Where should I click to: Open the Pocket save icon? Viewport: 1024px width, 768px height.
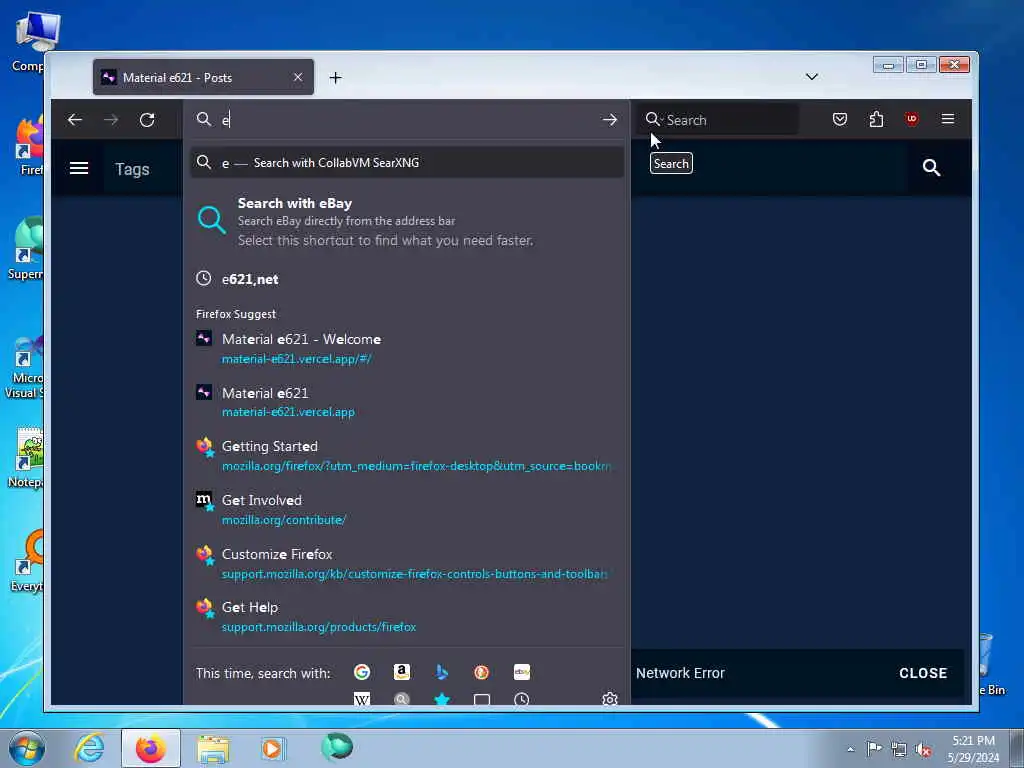(x=840, y=119)
